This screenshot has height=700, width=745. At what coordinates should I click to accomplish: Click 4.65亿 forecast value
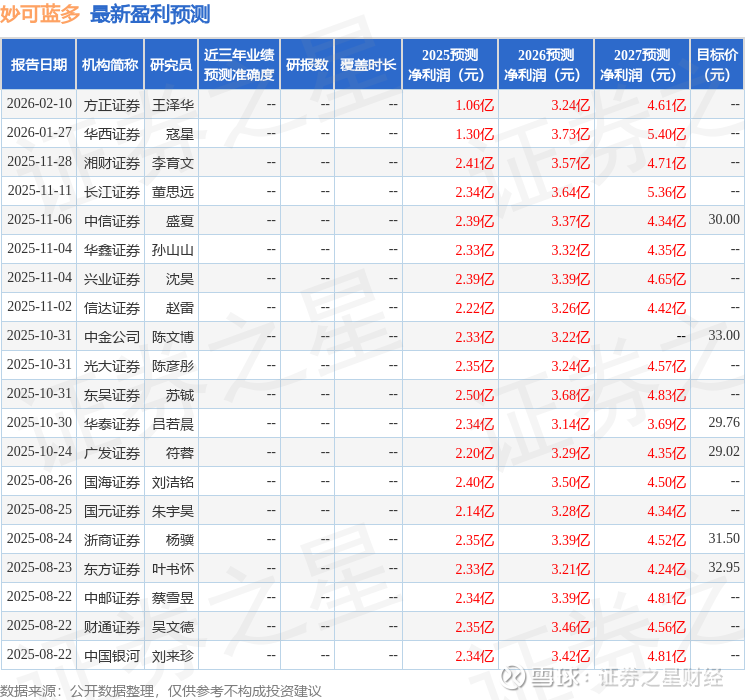667,279
